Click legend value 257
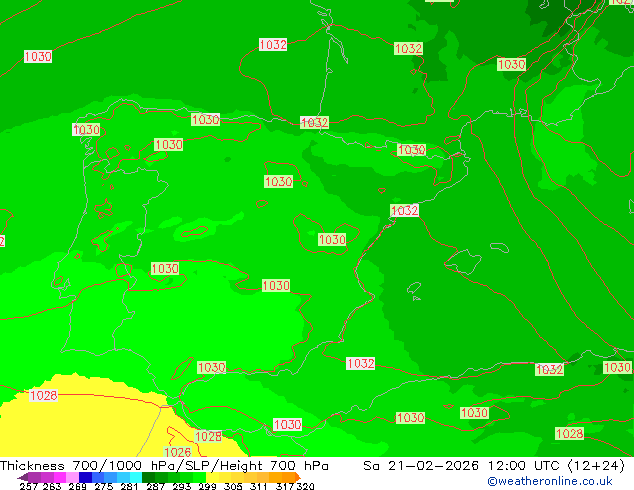This screenshot has height=490, width=634. point(29,486)
